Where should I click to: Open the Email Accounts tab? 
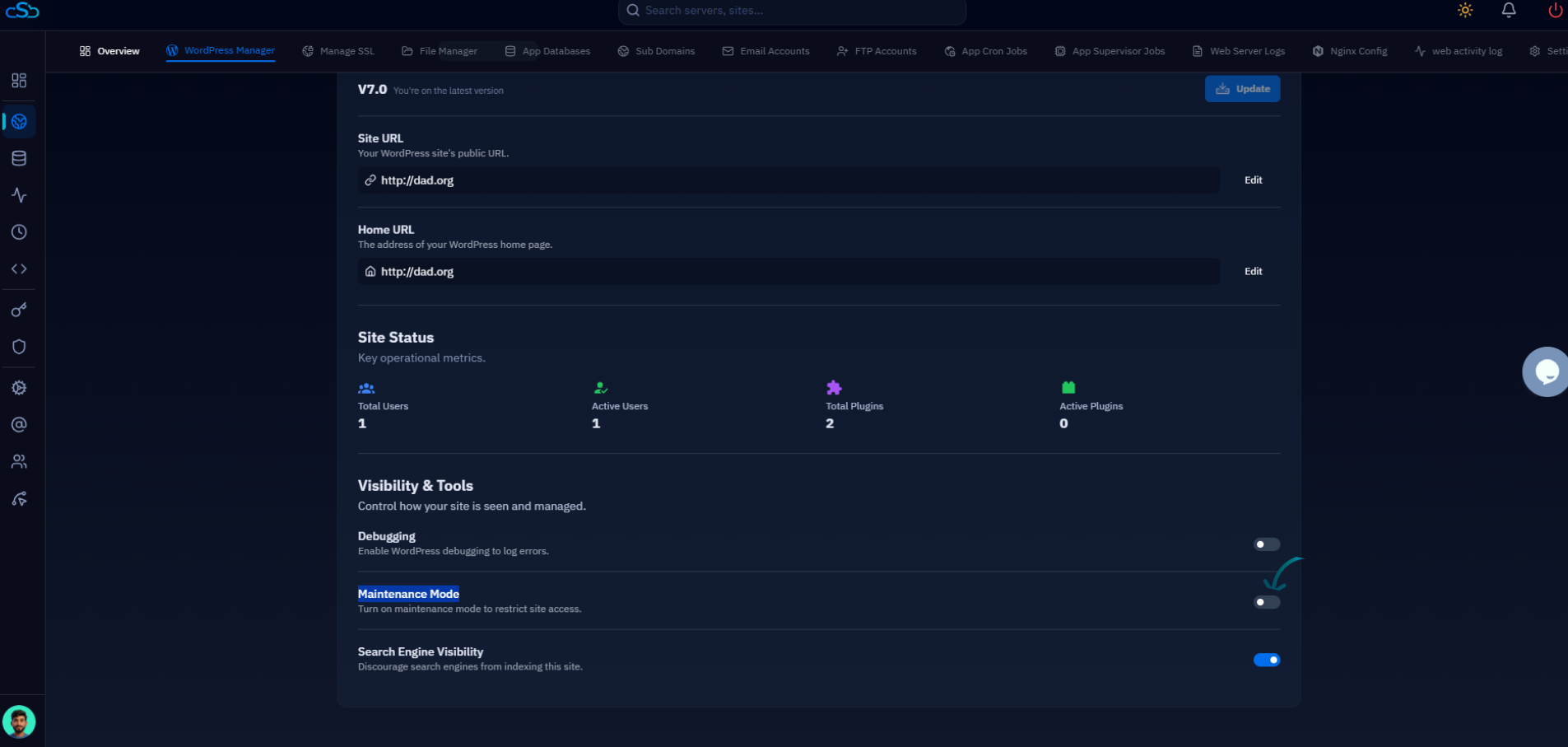click(765, 51)
